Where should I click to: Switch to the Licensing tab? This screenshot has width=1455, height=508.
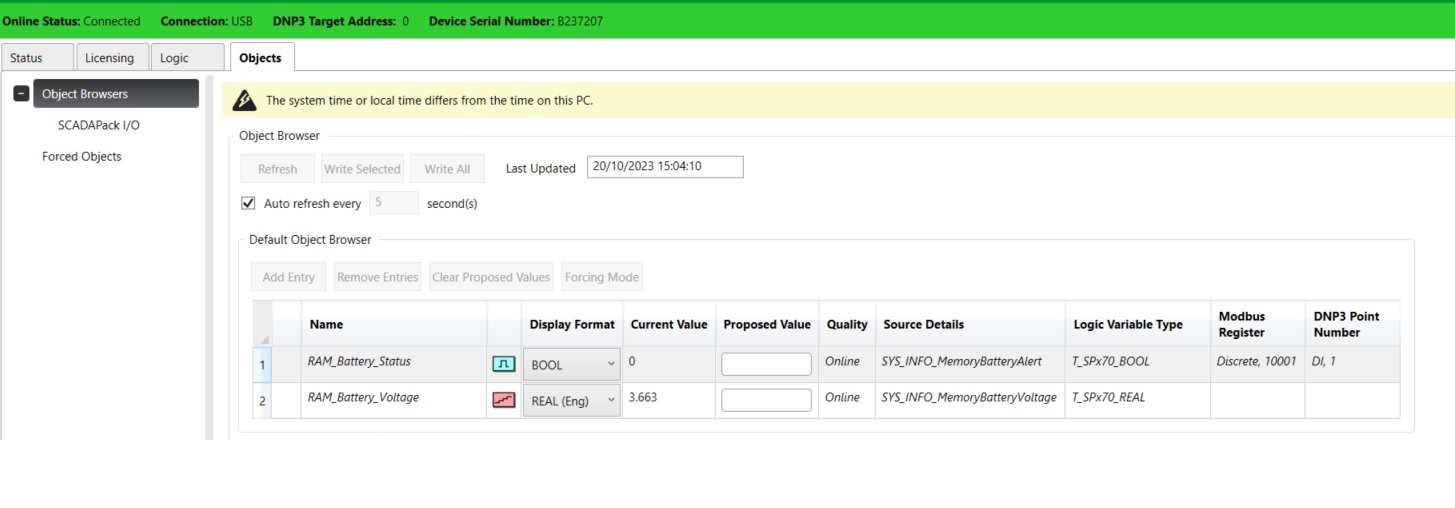coord(111,58)
